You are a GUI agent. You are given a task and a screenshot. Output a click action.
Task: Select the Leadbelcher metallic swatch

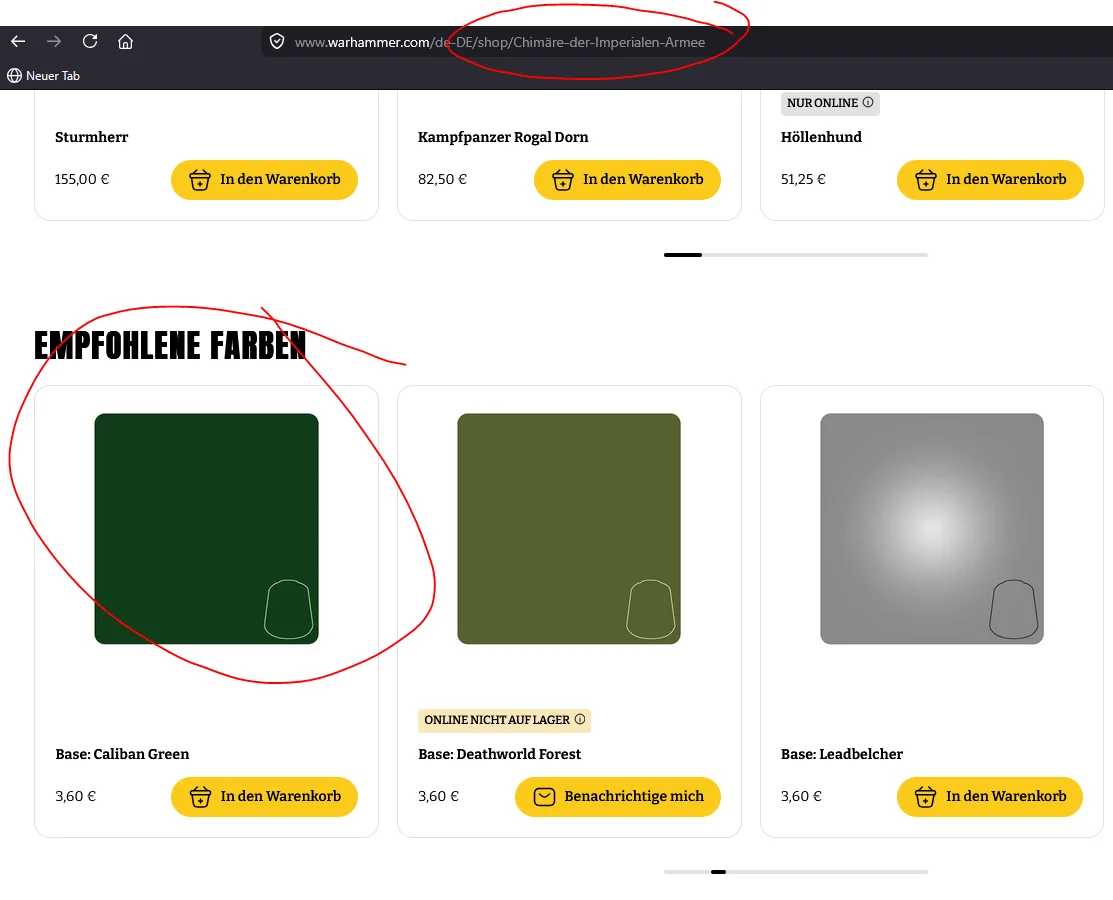coord(932,529)
